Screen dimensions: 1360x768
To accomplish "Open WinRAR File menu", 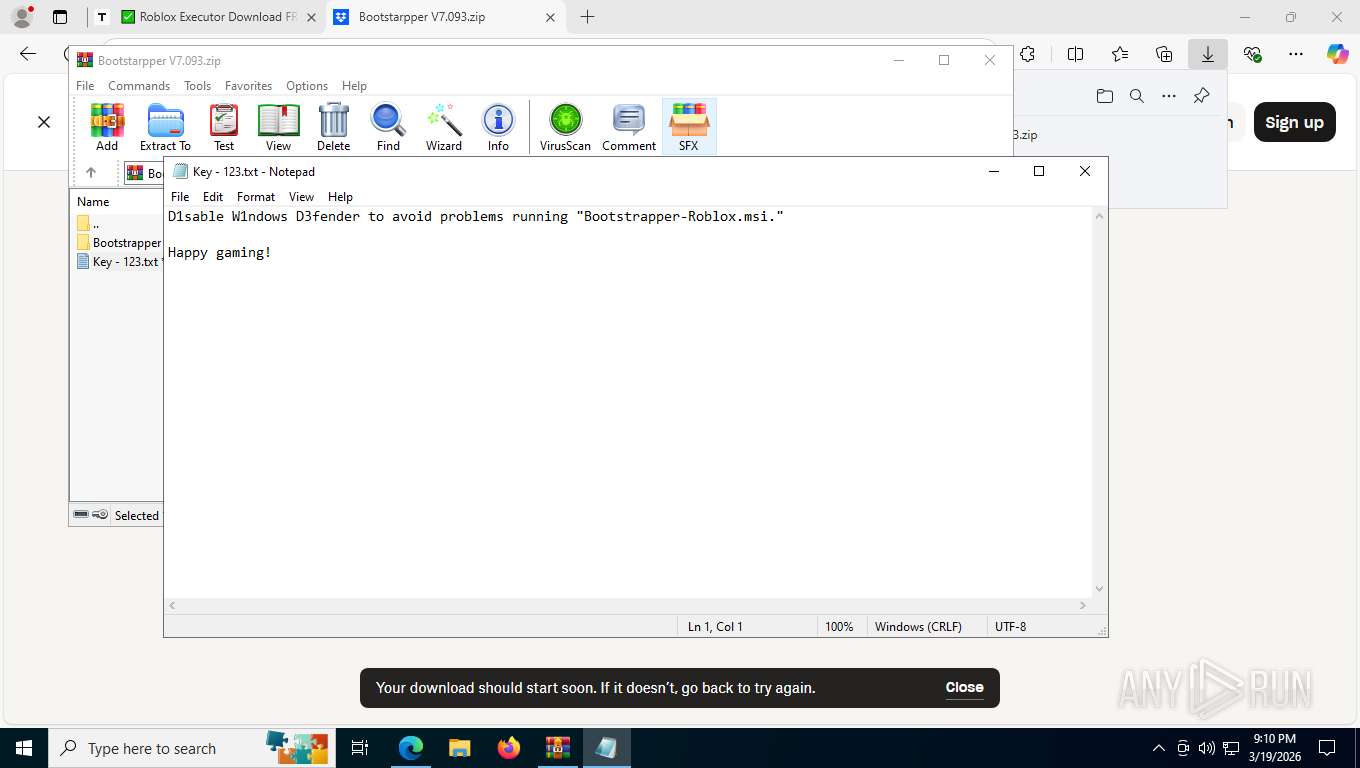I will (x=85, y=86).
